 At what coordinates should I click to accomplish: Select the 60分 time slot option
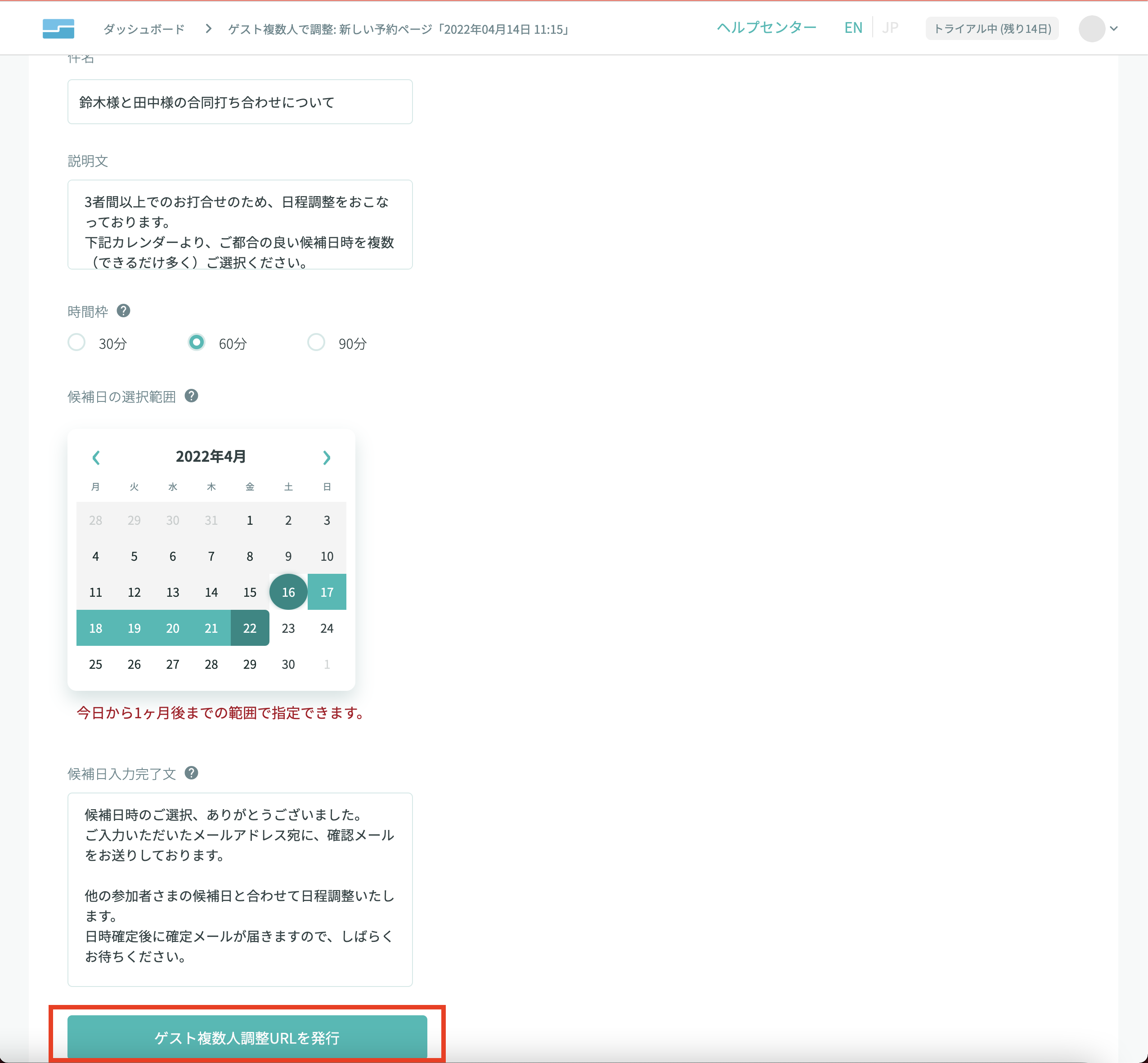pos(197,342)
